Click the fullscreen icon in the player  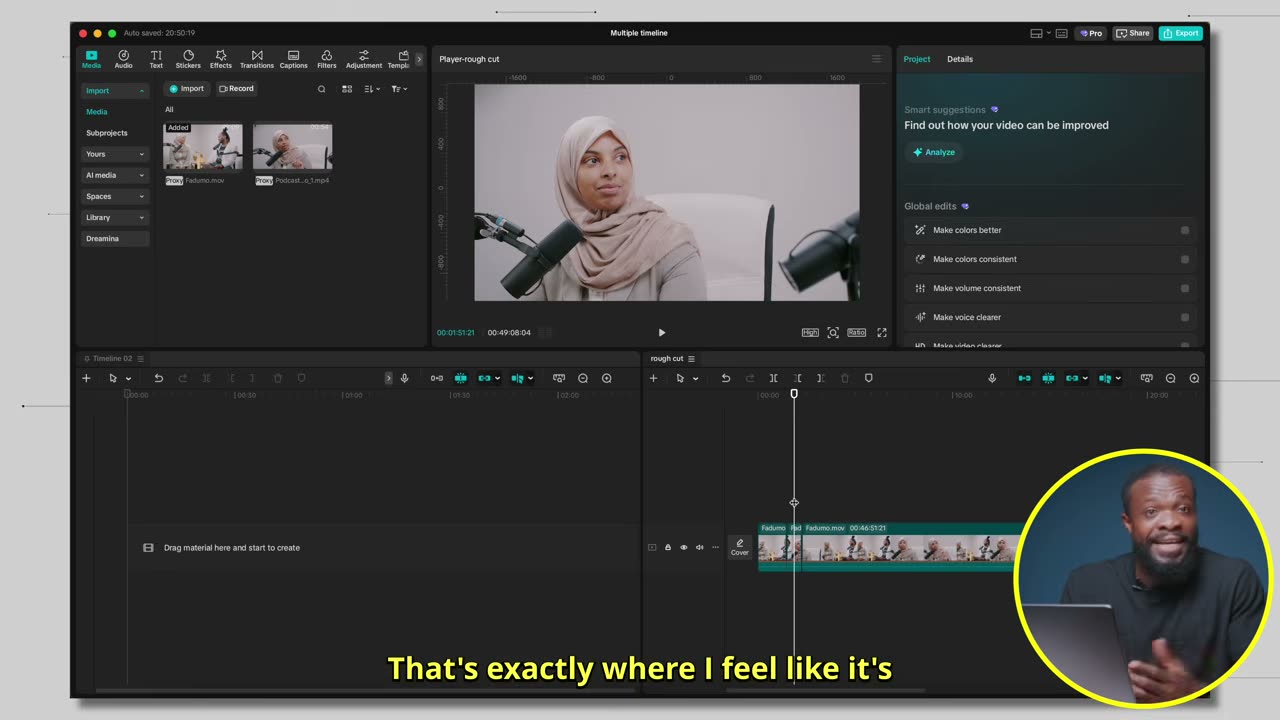point(882,333)
